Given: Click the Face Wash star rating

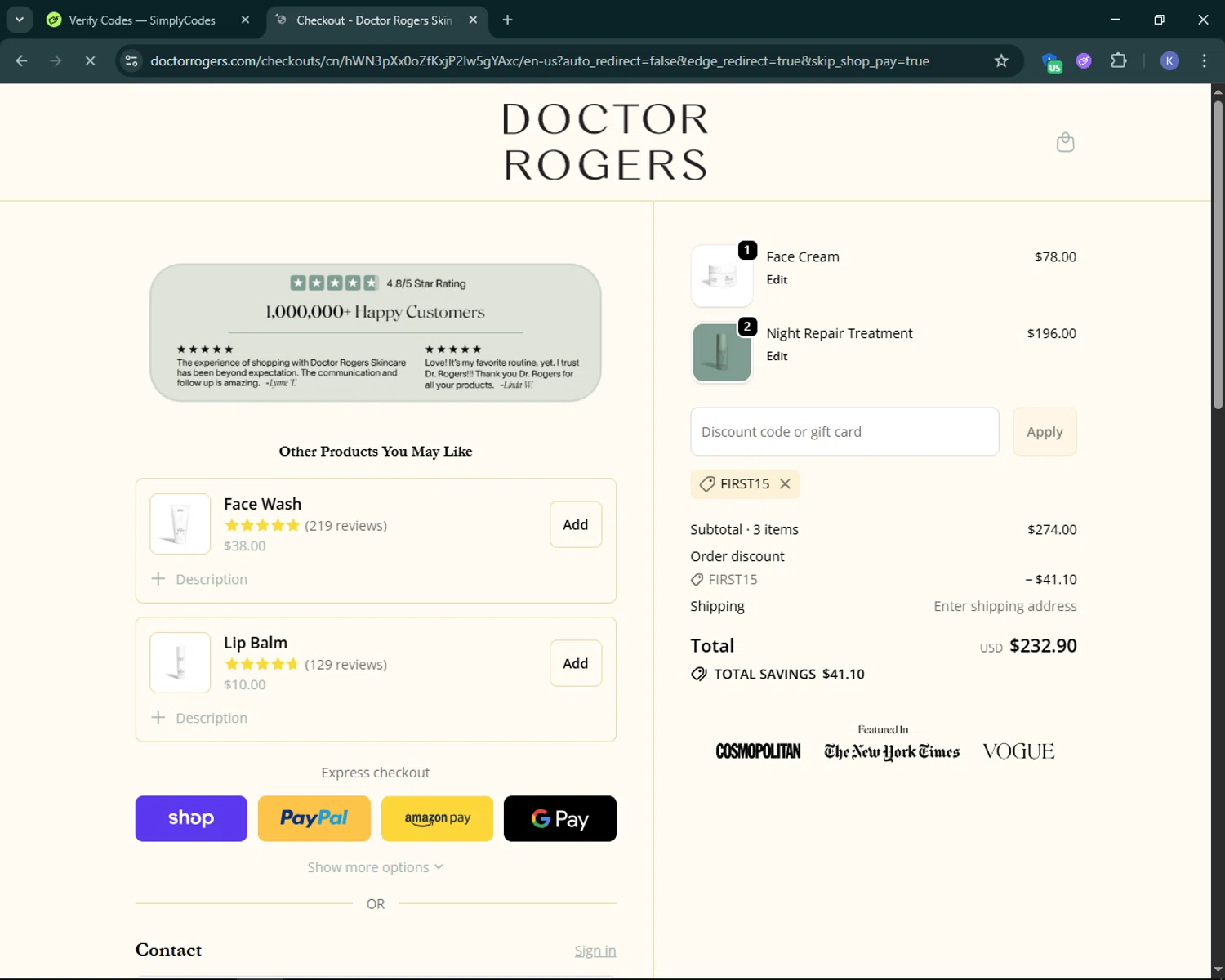Looking at the screenshot, I should pos(262,525).
